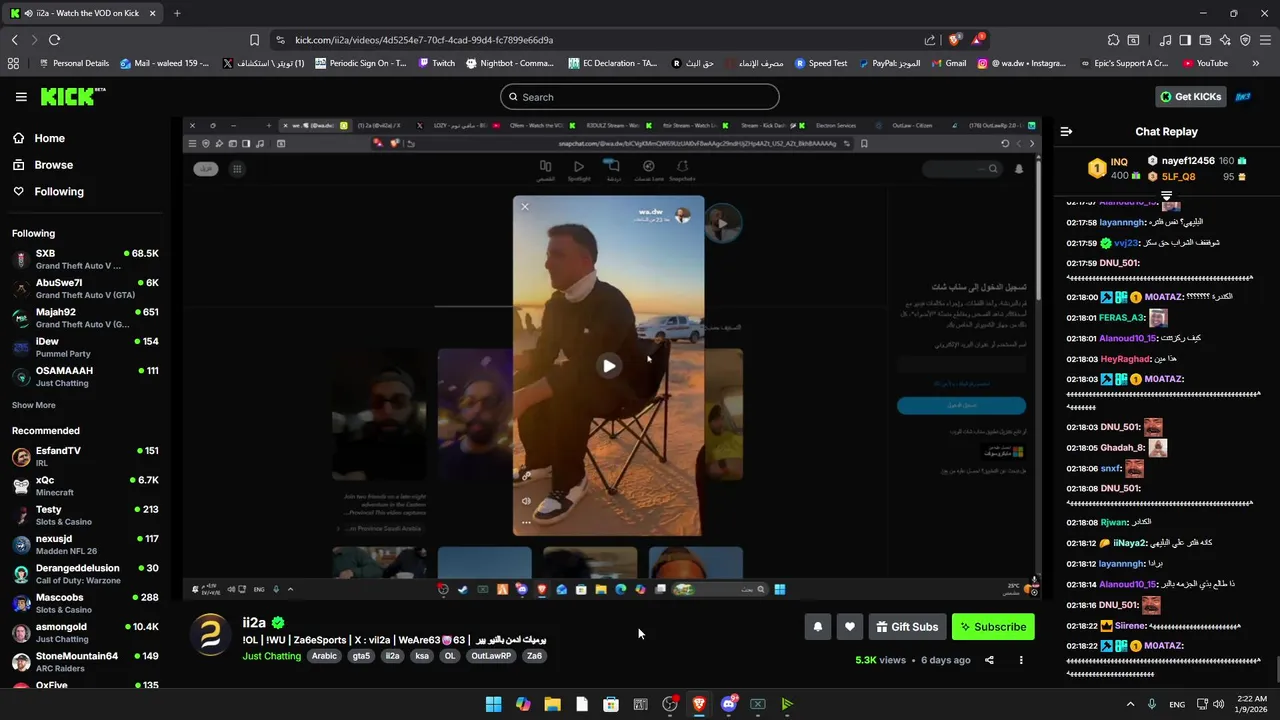Open the three-dot video options menu
Image resolution: width=1280 pixels, height=720 pixels.
point(1021,660)
